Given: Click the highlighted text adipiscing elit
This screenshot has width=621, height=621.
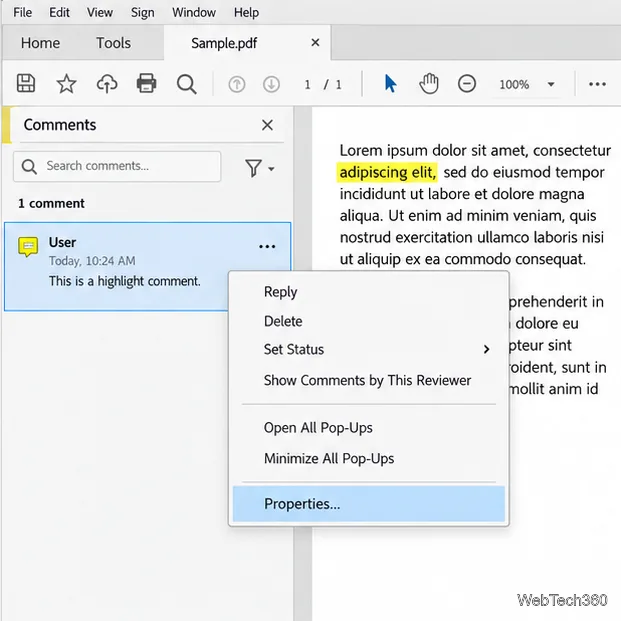Looking at the screenshot, I should tap(387, 173).
